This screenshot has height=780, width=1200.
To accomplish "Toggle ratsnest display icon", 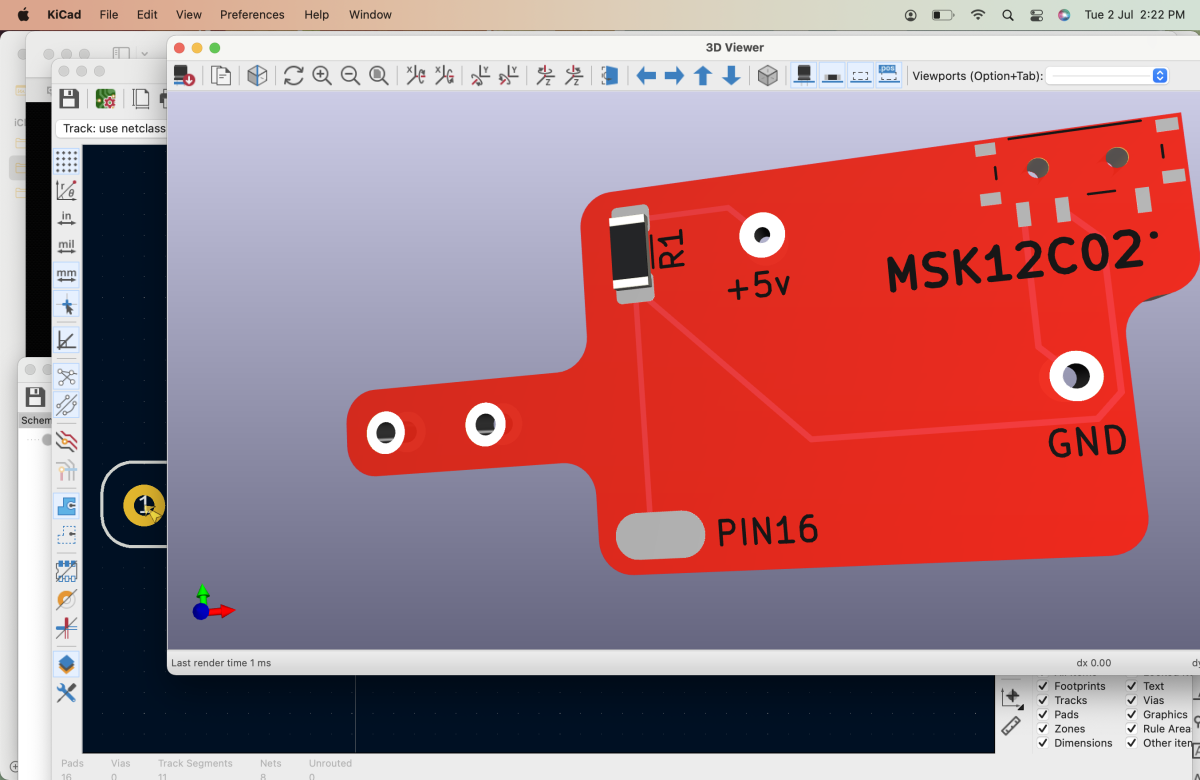I will point(66,377).
